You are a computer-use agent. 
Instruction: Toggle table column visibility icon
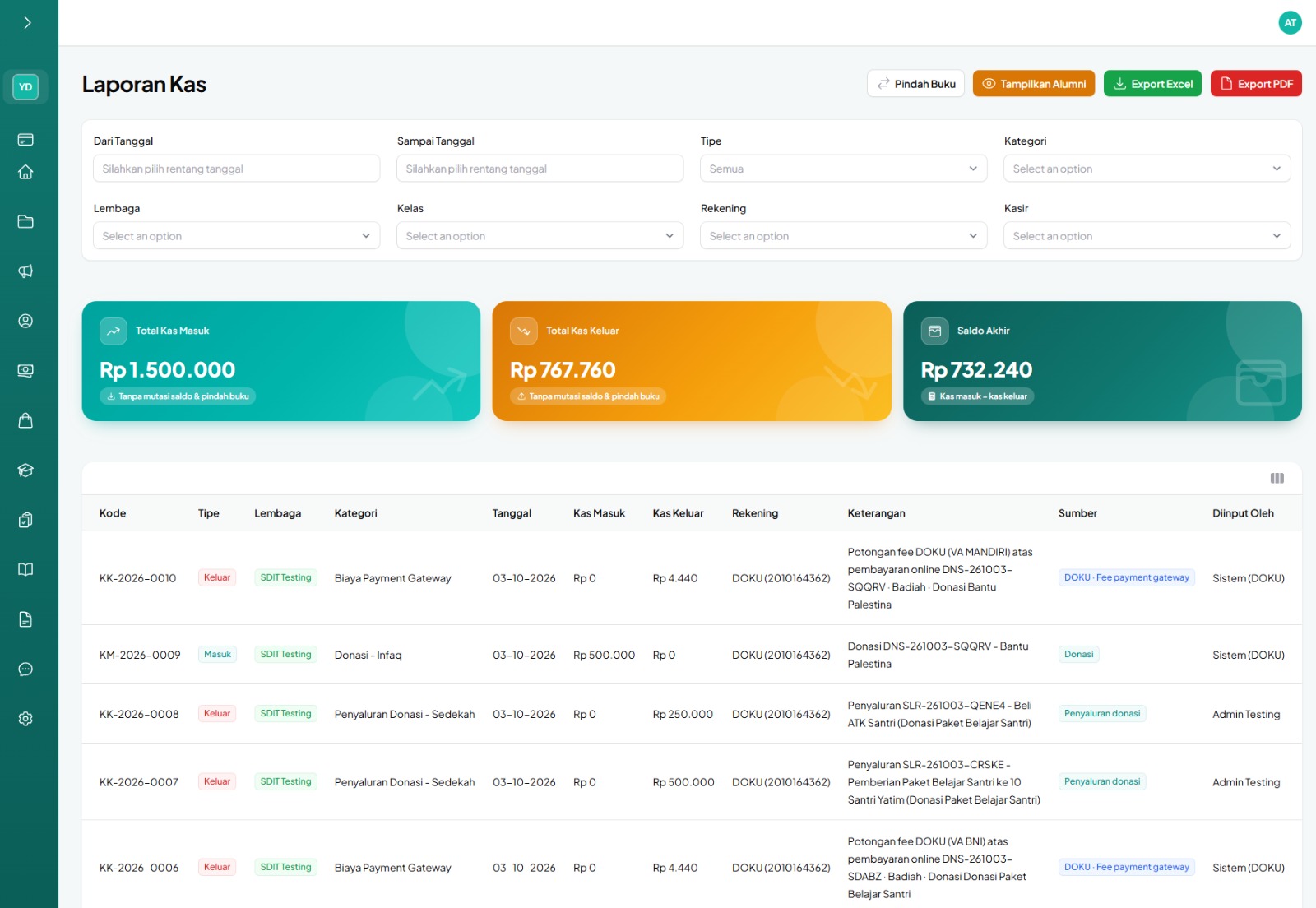[1277, 479]
